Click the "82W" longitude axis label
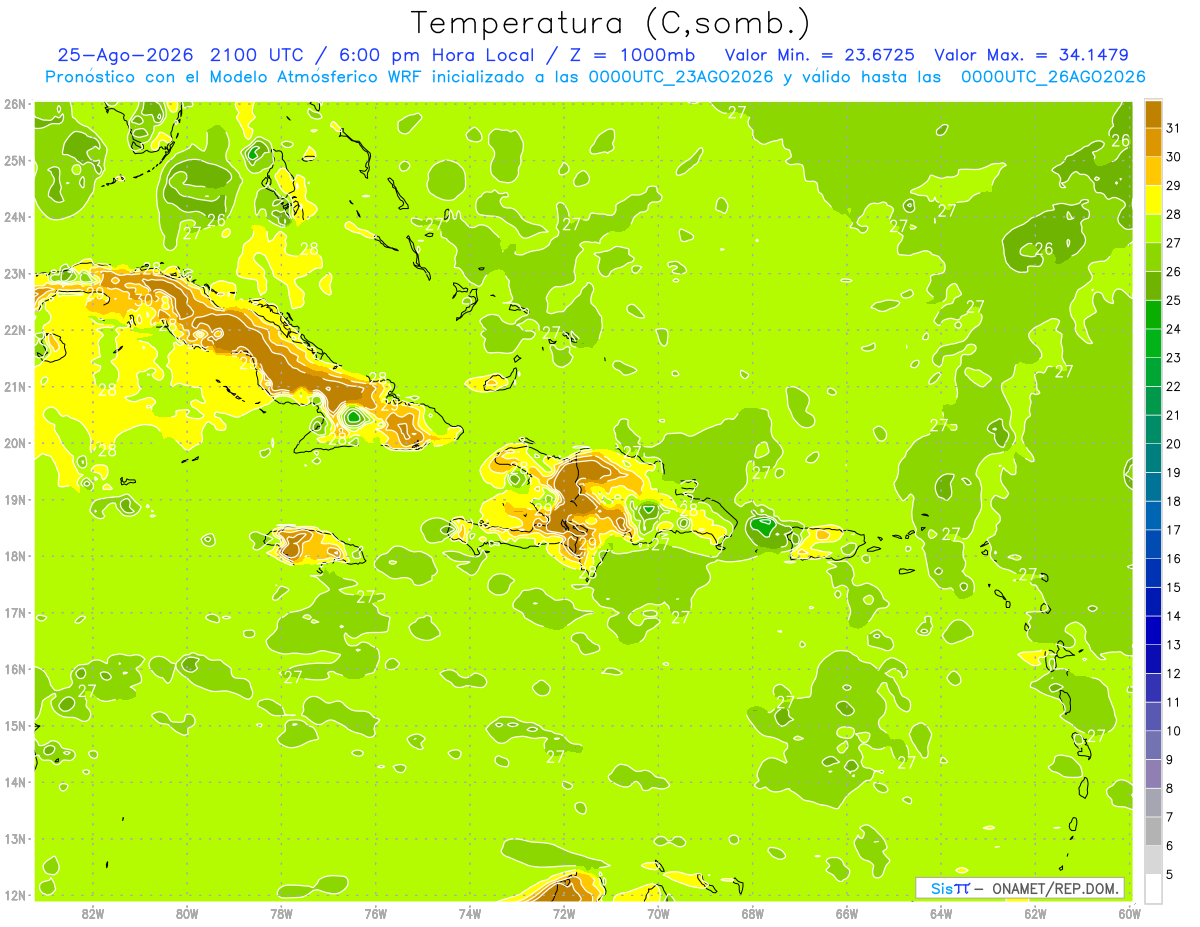Image resolution: width=1200 pixels, height=927 pixels. tap(92, 913)
